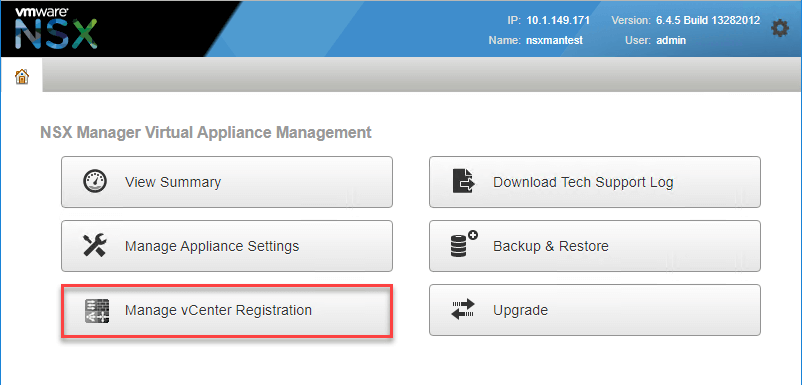Click the name nsxmantest
Screen dimensions: 802x385
554,40
